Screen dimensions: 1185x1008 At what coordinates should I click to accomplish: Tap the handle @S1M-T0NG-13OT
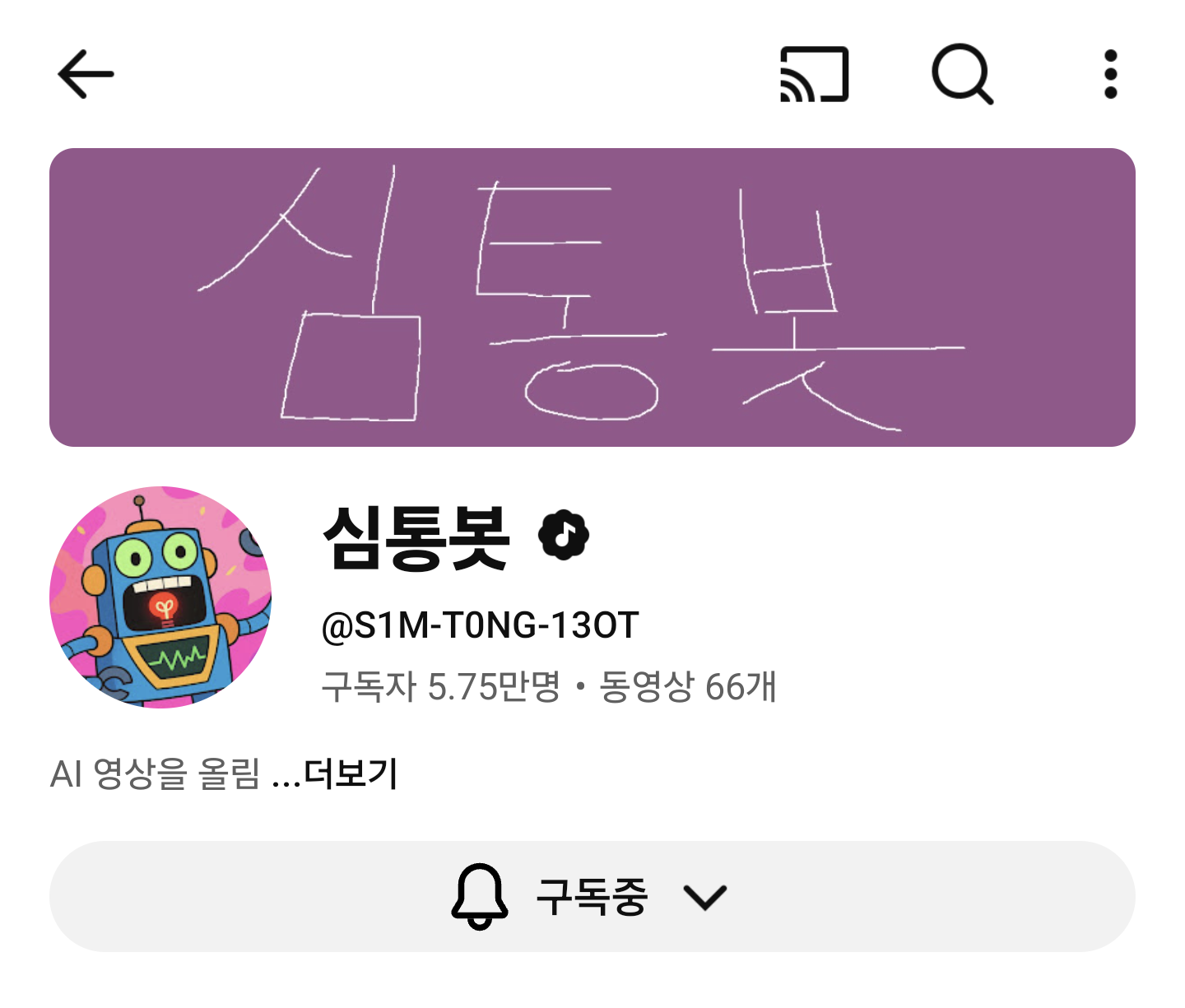point(481,625)
